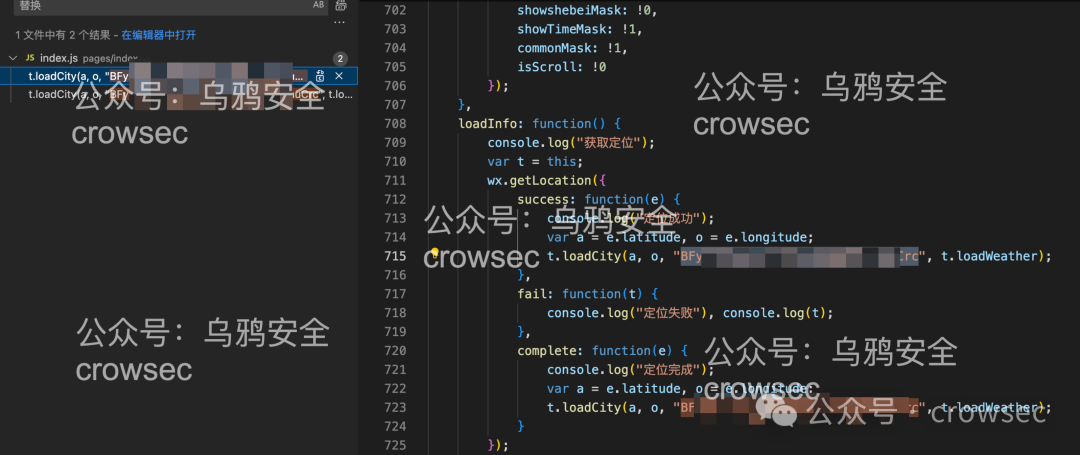Screen dimensions: 1080x455
Task: Select the index.js file result row
Action: (179, 58)
